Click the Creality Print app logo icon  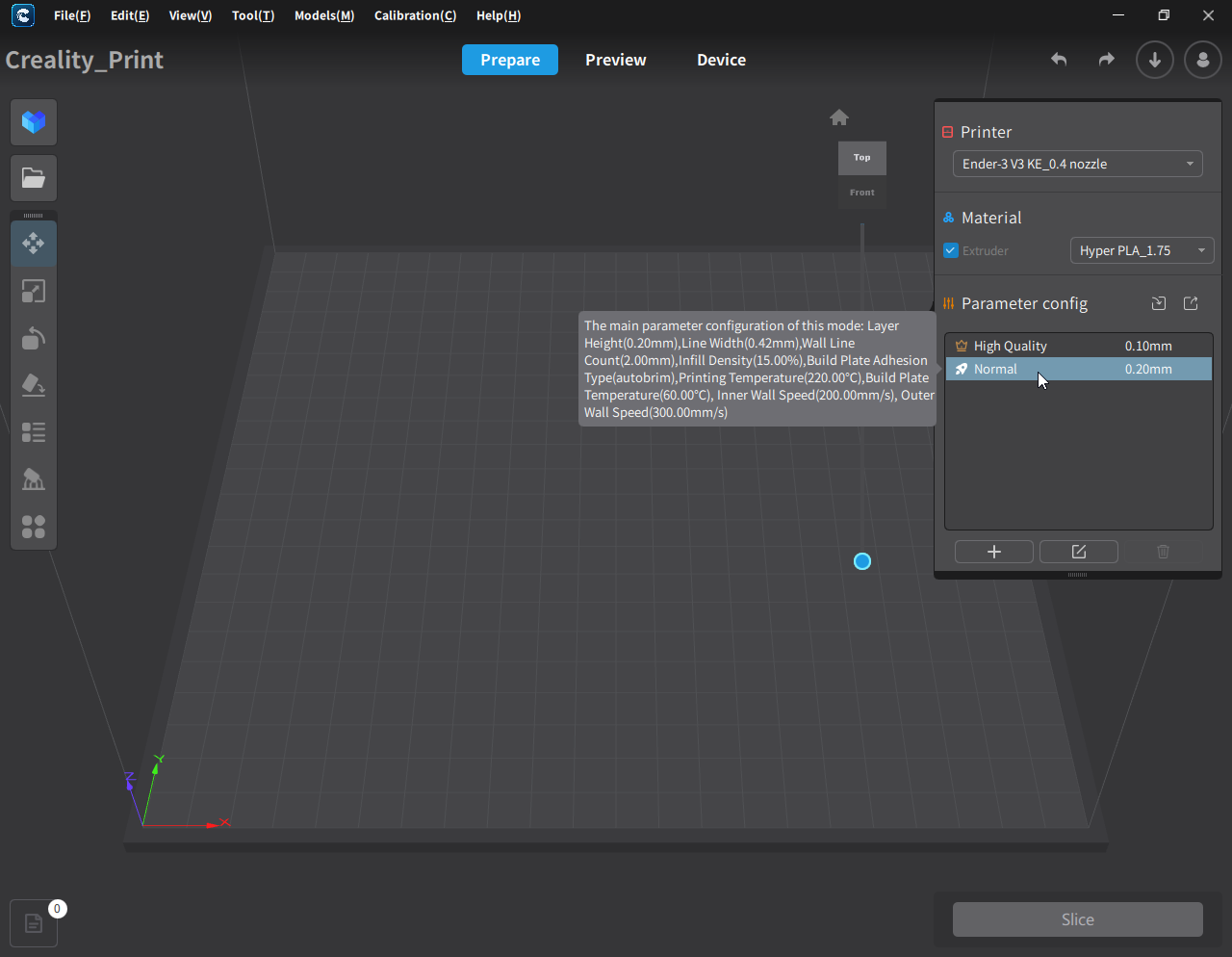(x=23, y=15)
